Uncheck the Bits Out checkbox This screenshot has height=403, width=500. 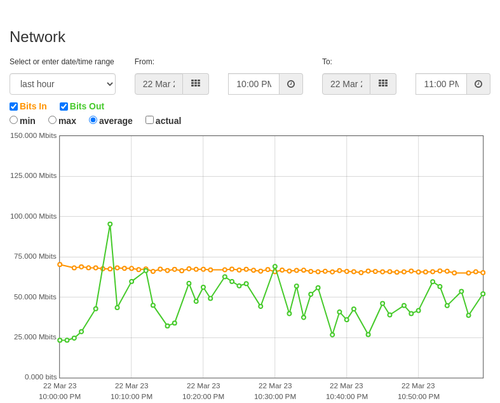click(64, 106)
